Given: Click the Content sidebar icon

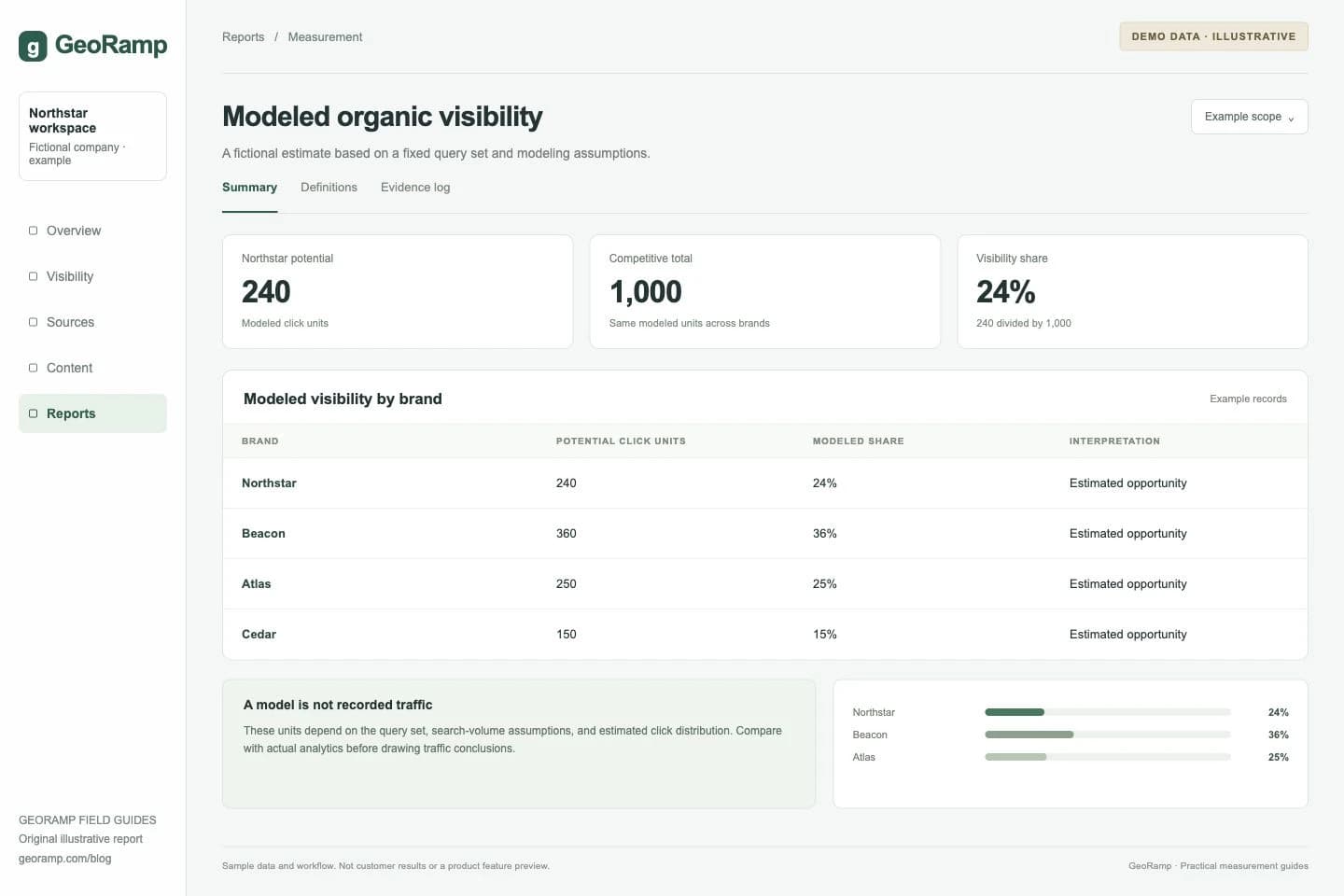Looking at the screenshot, I should click(34, 368).
